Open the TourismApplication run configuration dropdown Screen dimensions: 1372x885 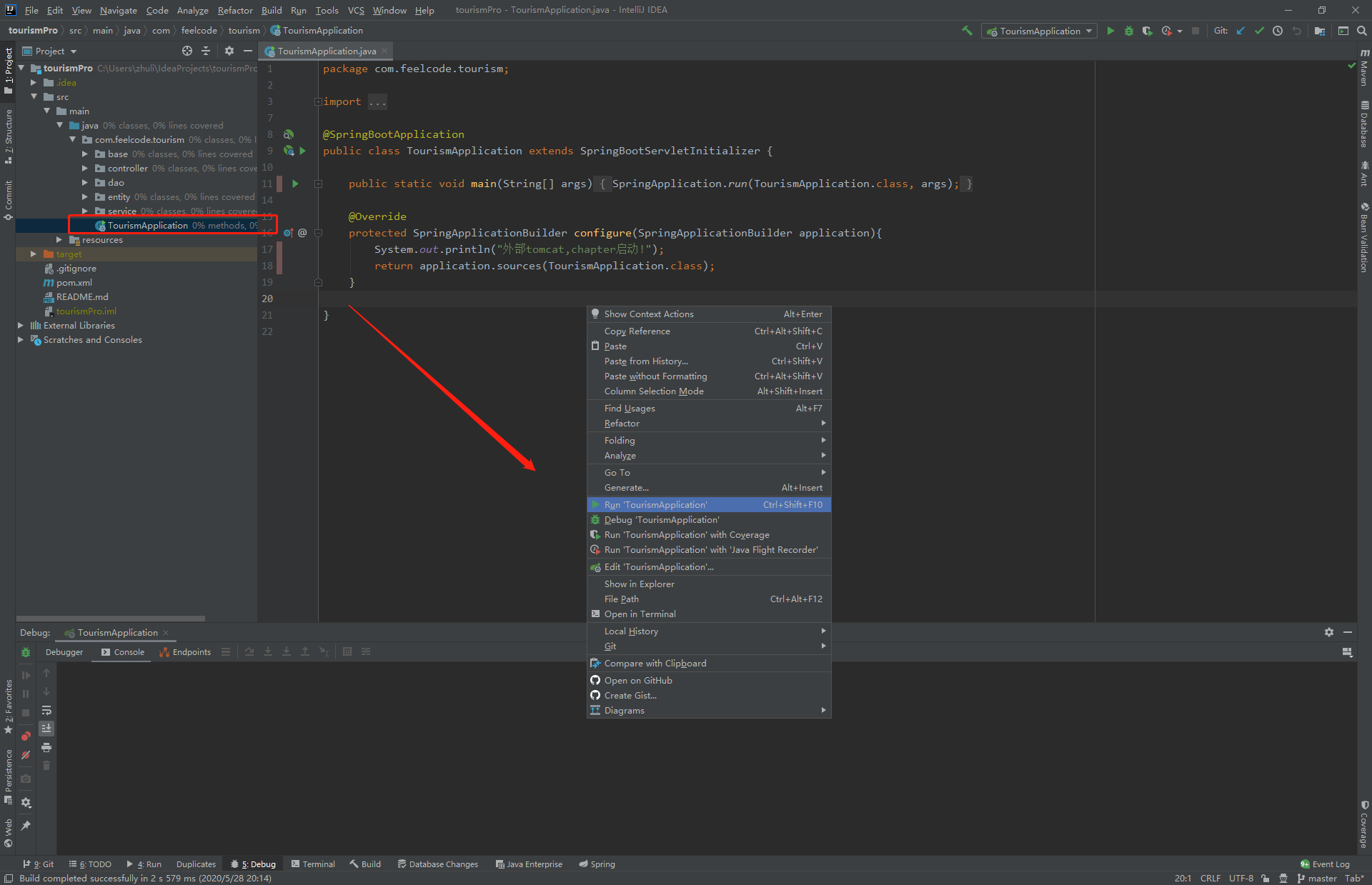click(x=1040, y=31)
